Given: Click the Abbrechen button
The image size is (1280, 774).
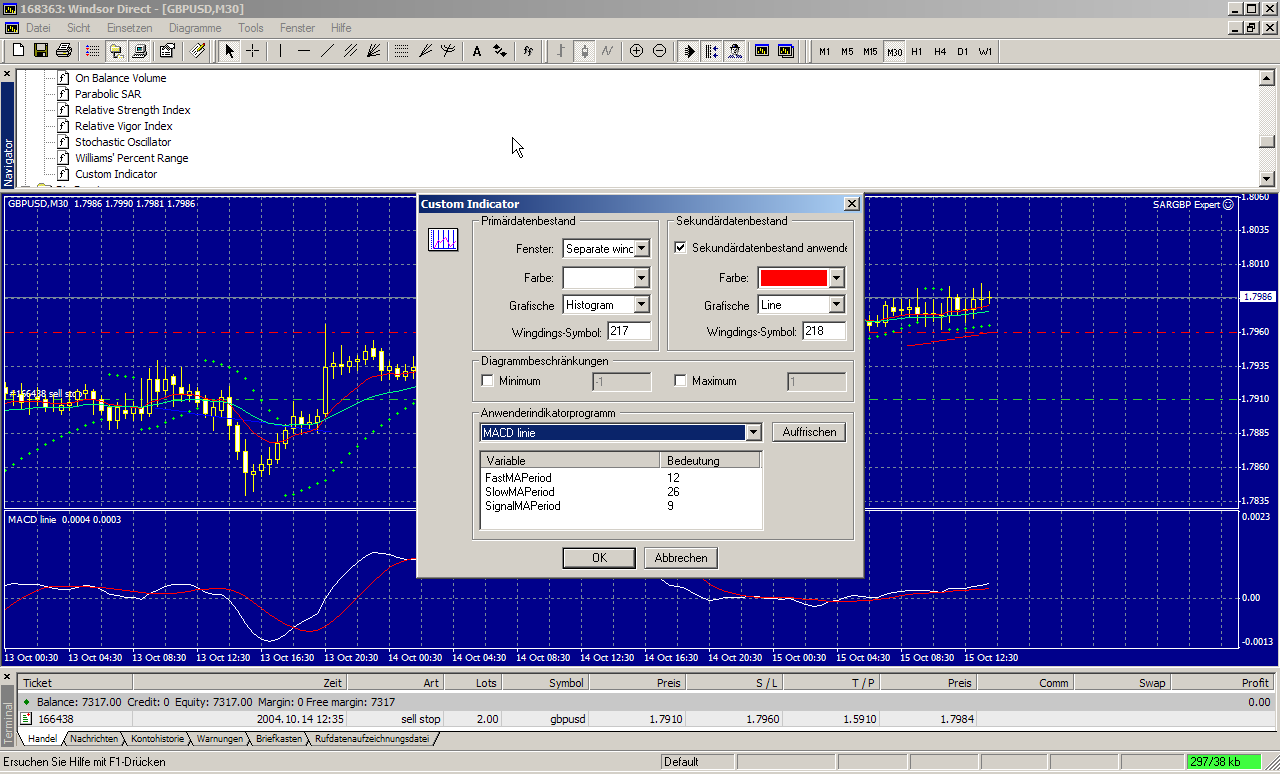Looking at the screenshot, I should pyautogui.click(x=680, y=558).
